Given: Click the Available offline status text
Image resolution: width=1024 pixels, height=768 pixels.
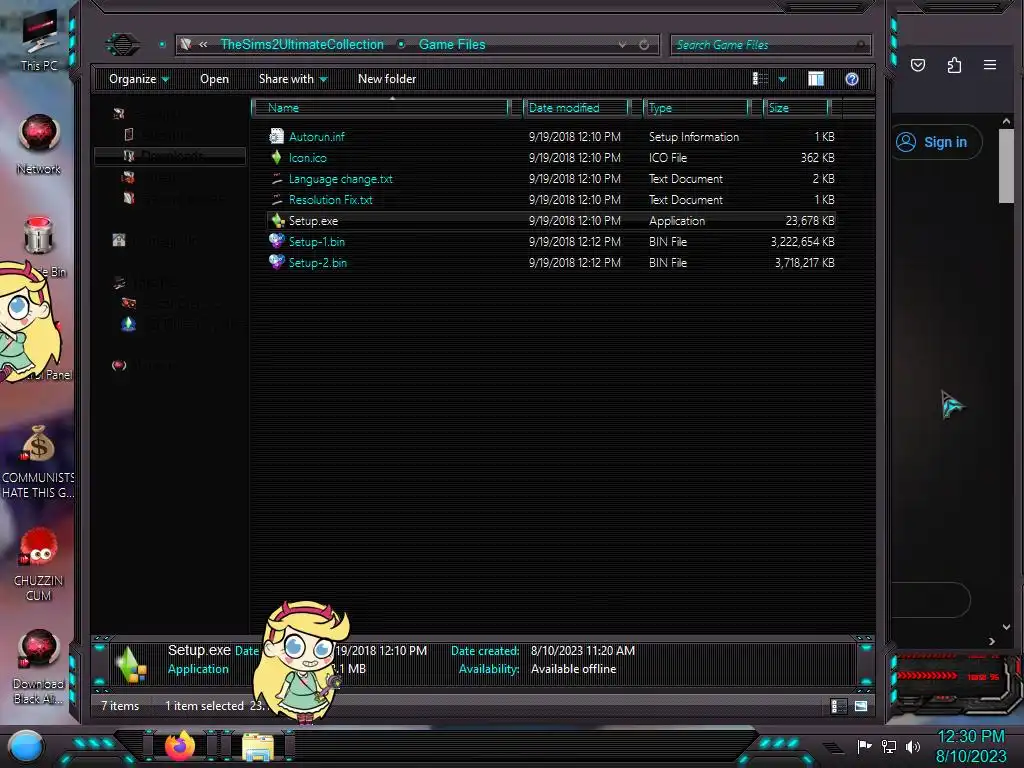Looking at the screenshot, I should click(x=573, y=669).
